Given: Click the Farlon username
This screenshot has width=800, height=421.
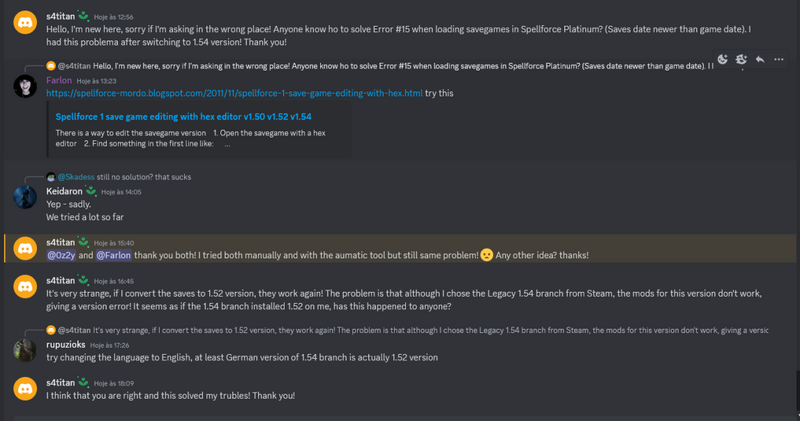Looking at the screenshot, I should [x=60, y=79].
